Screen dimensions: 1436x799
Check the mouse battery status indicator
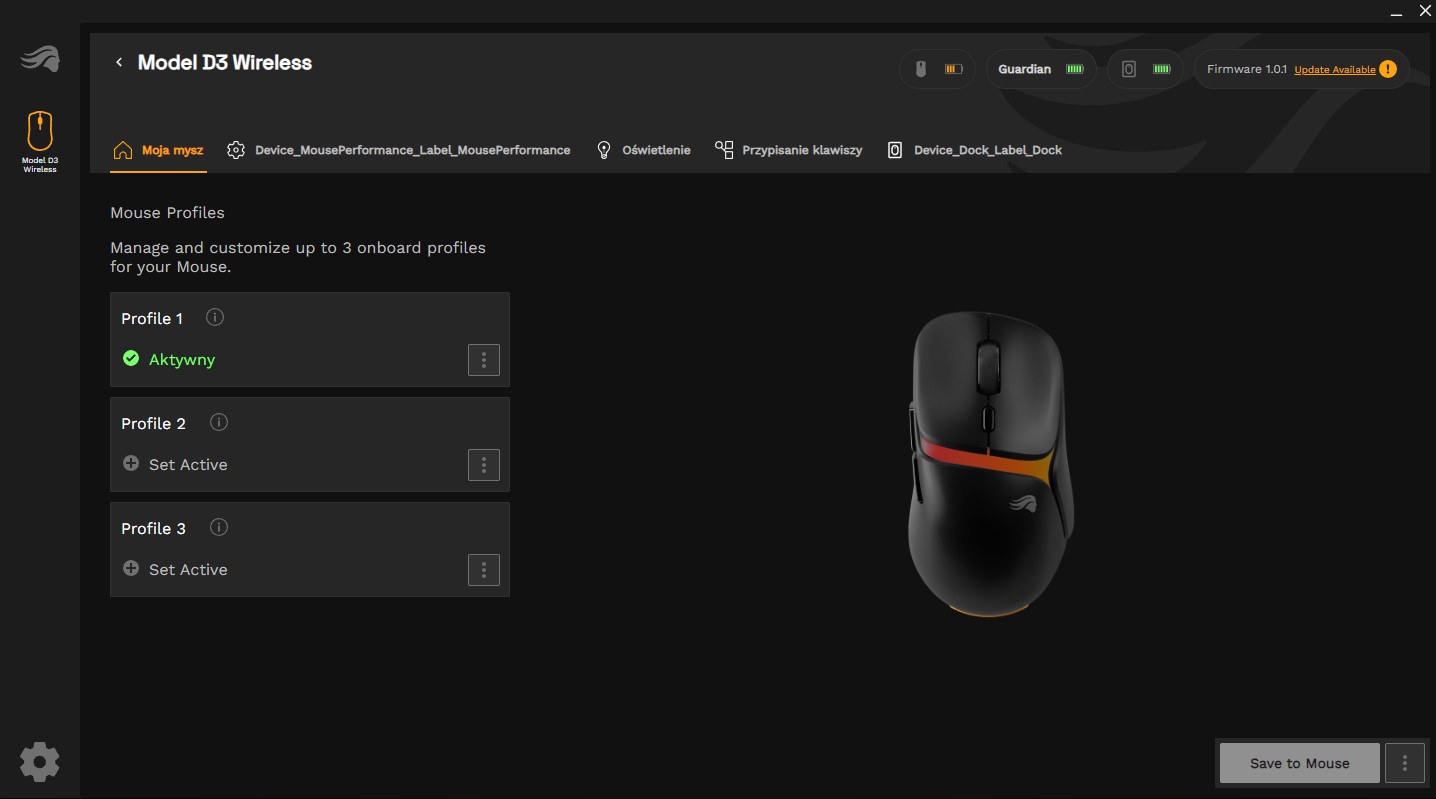[x=938, y=69]
